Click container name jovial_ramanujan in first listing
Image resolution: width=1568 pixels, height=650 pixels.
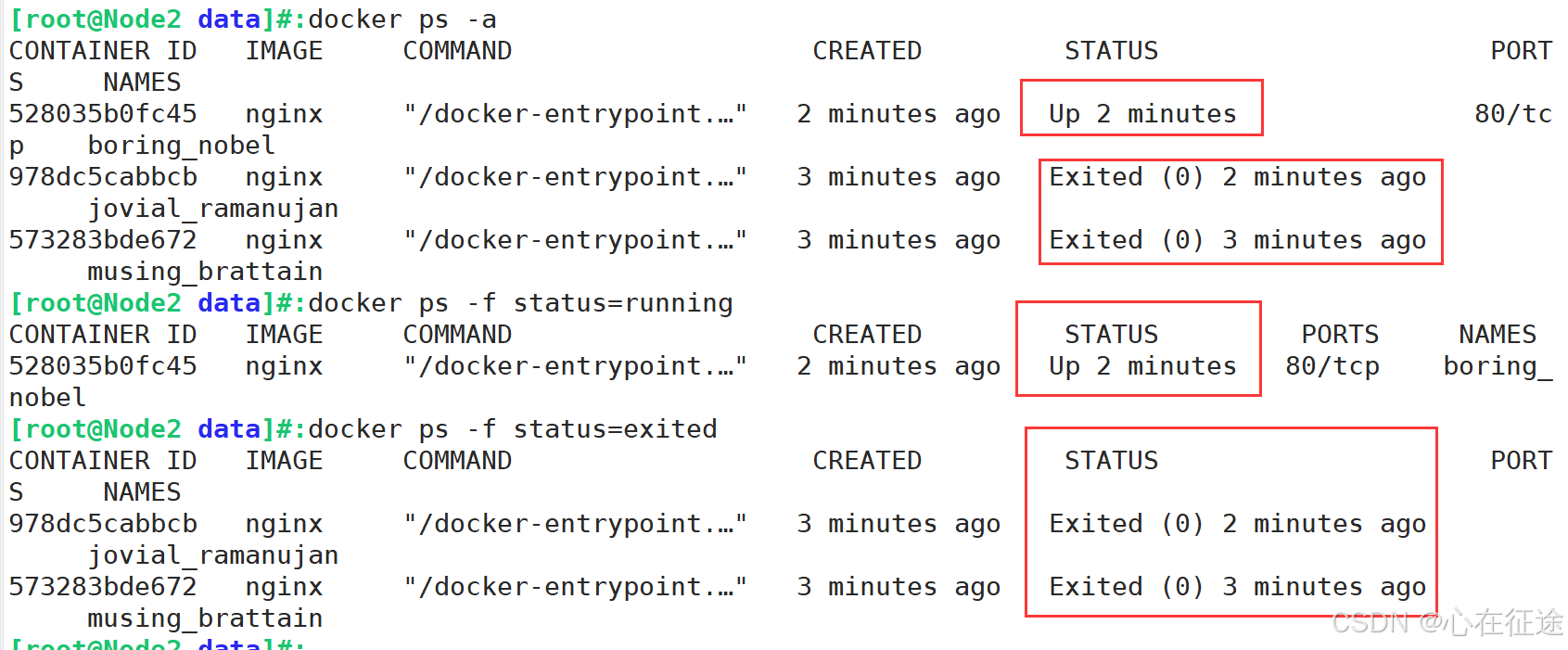[x=213, y=209]
